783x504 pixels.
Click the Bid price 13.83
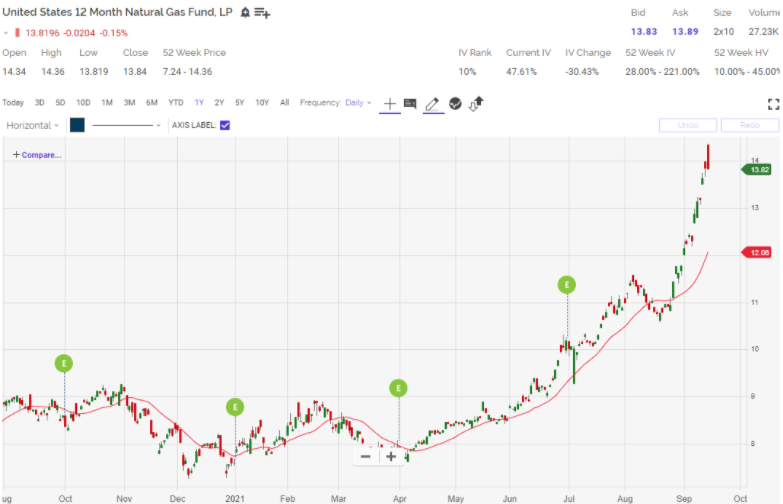point(644,32)
